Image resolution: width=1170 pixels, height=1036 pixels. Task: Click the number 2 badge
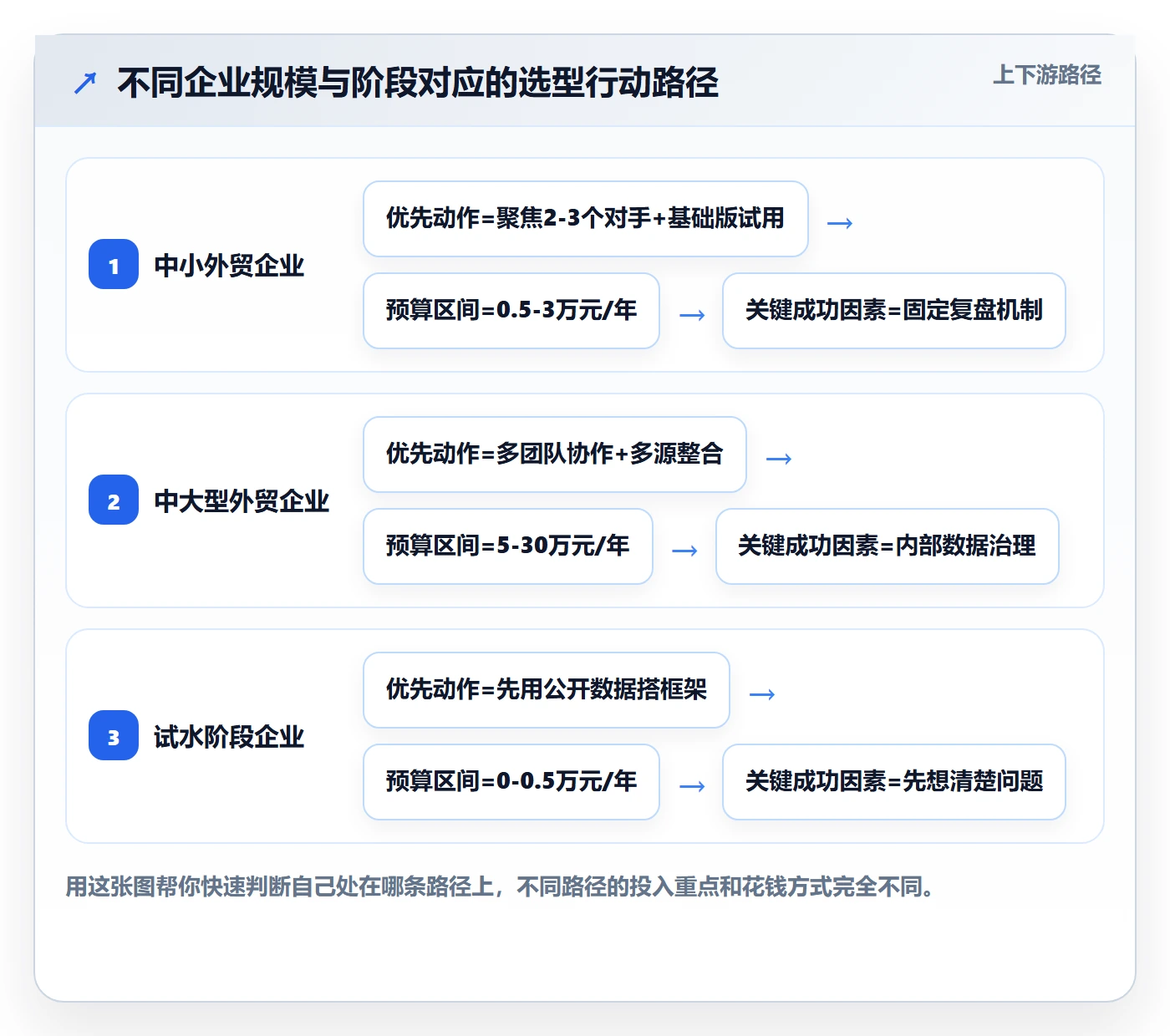(114, 500)
